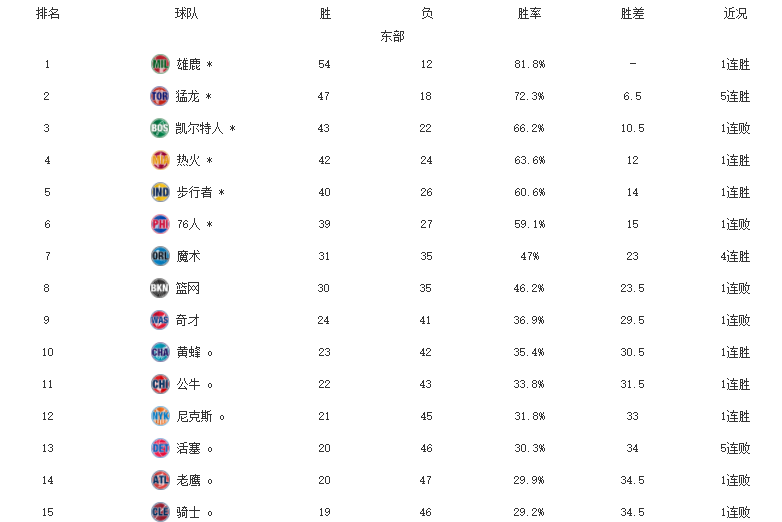
Task: Select the 排名 column header
Action: [48, 13]
